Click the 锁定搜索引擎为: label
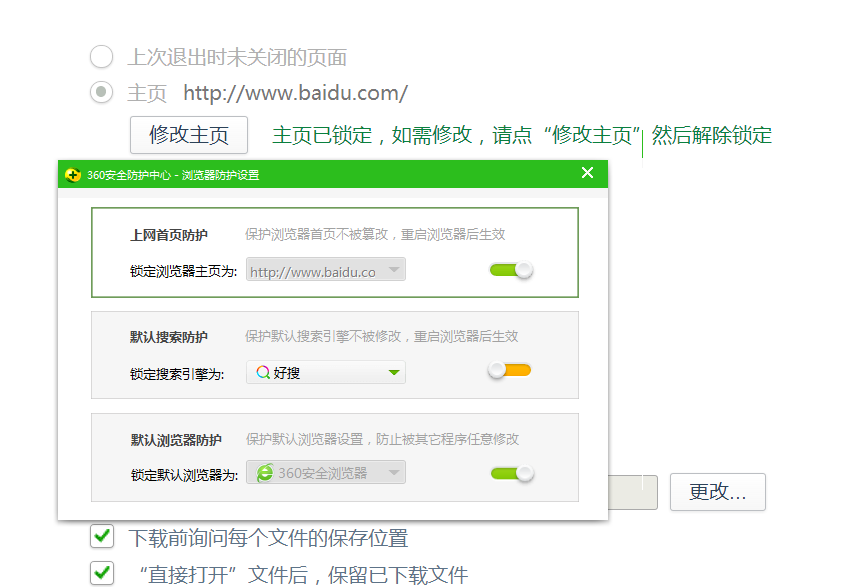The width and height of the screenshot is (866, 587). 177,374
